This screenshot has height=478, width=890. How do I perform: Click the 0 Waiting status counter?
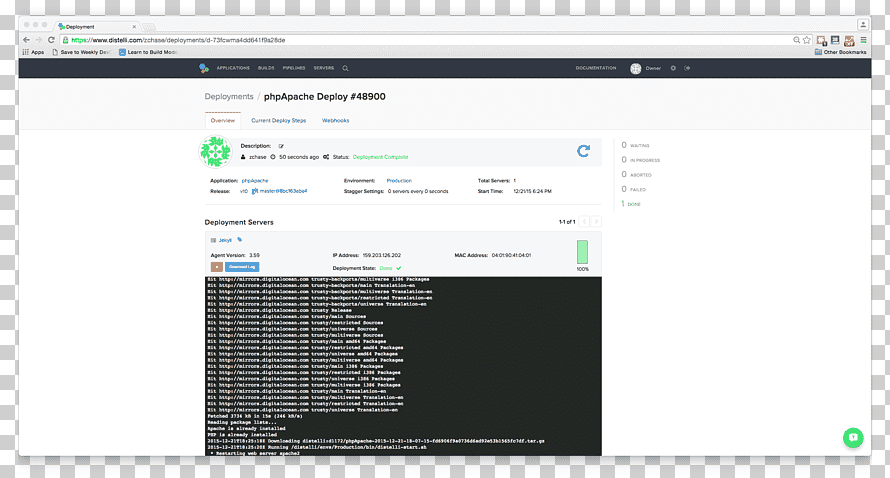pos(636,145)
